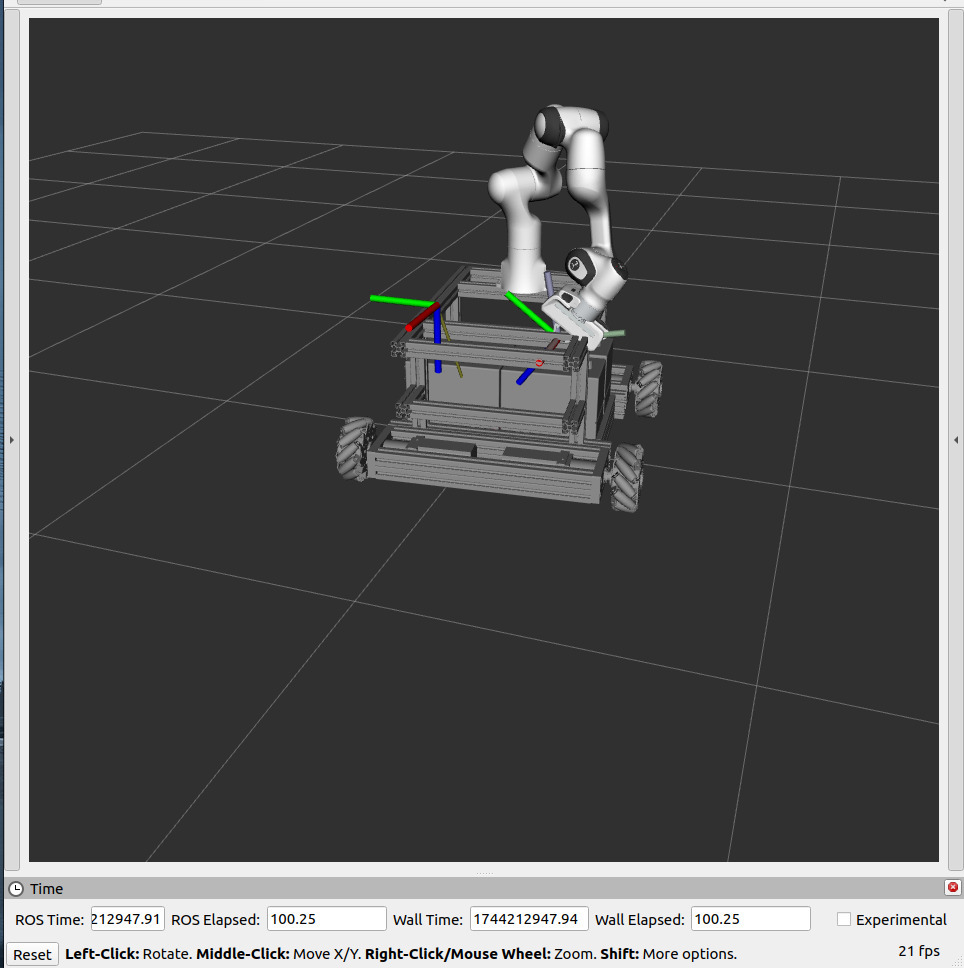The width and height of the screenshot is (964, 968).
Task: Expand the collapsed right Views panel arrow
Action: (956, 438)
